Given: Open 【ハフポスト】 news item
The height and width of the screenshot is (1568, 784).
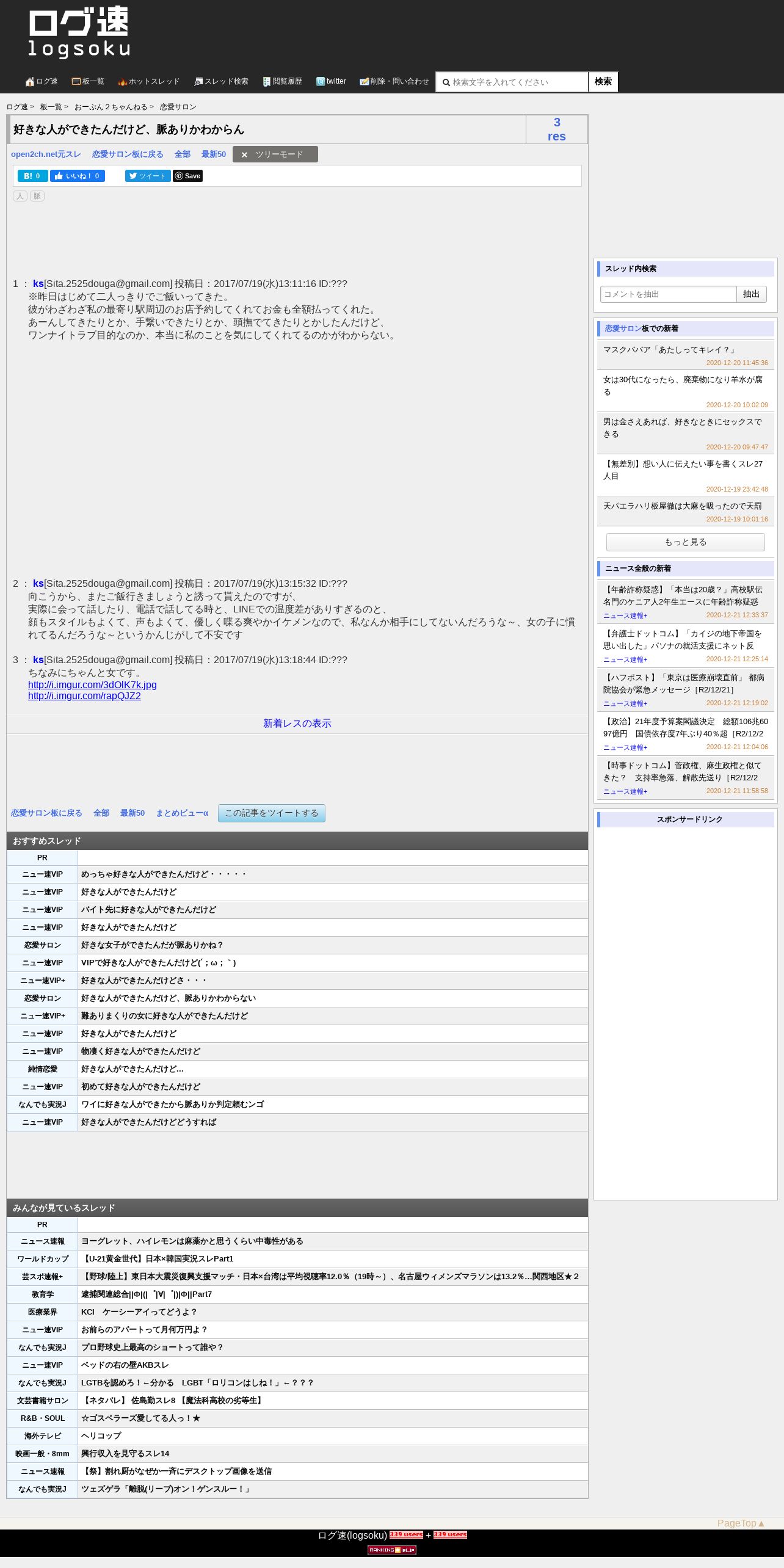Looking at the screenshot, I should (683, 684).
